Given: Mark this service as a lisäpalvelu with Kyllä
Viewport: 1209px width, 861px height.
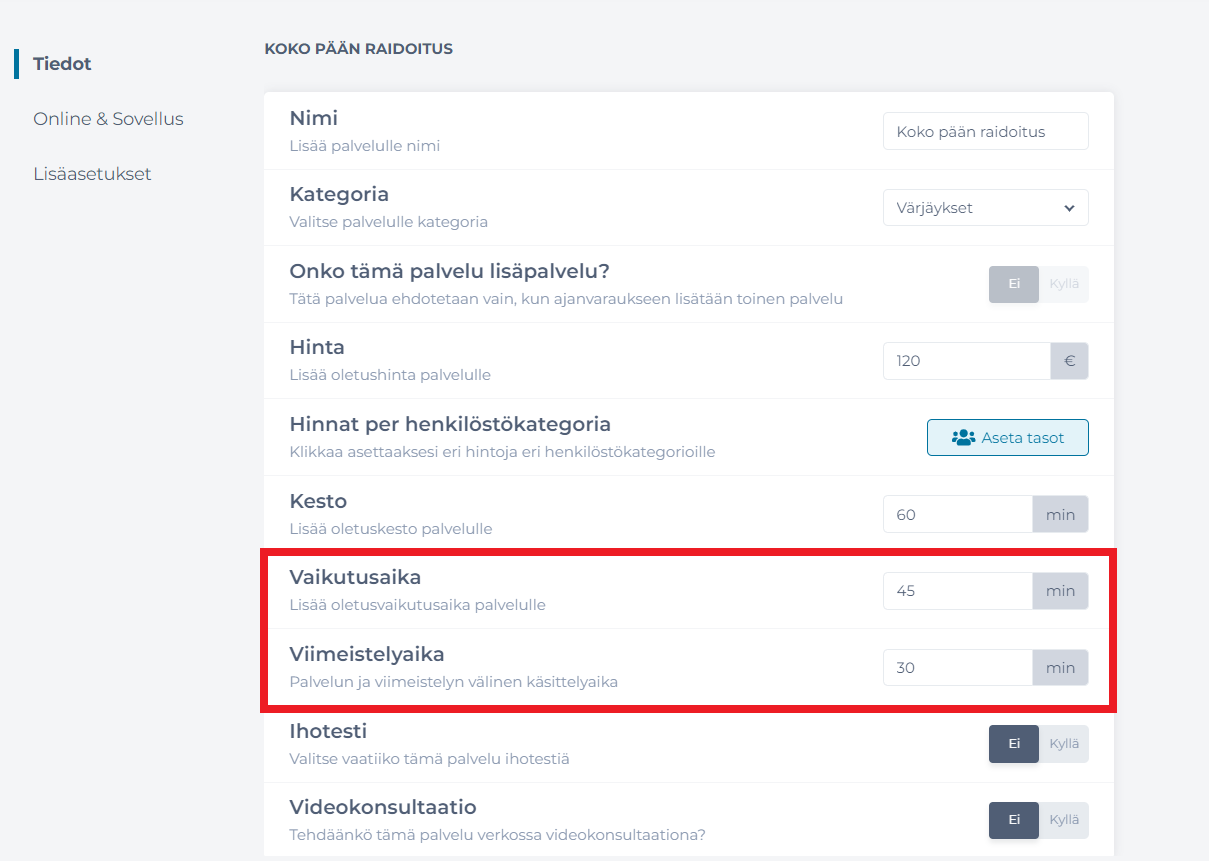Looking at the screenshot, I should coord(1063,284).
